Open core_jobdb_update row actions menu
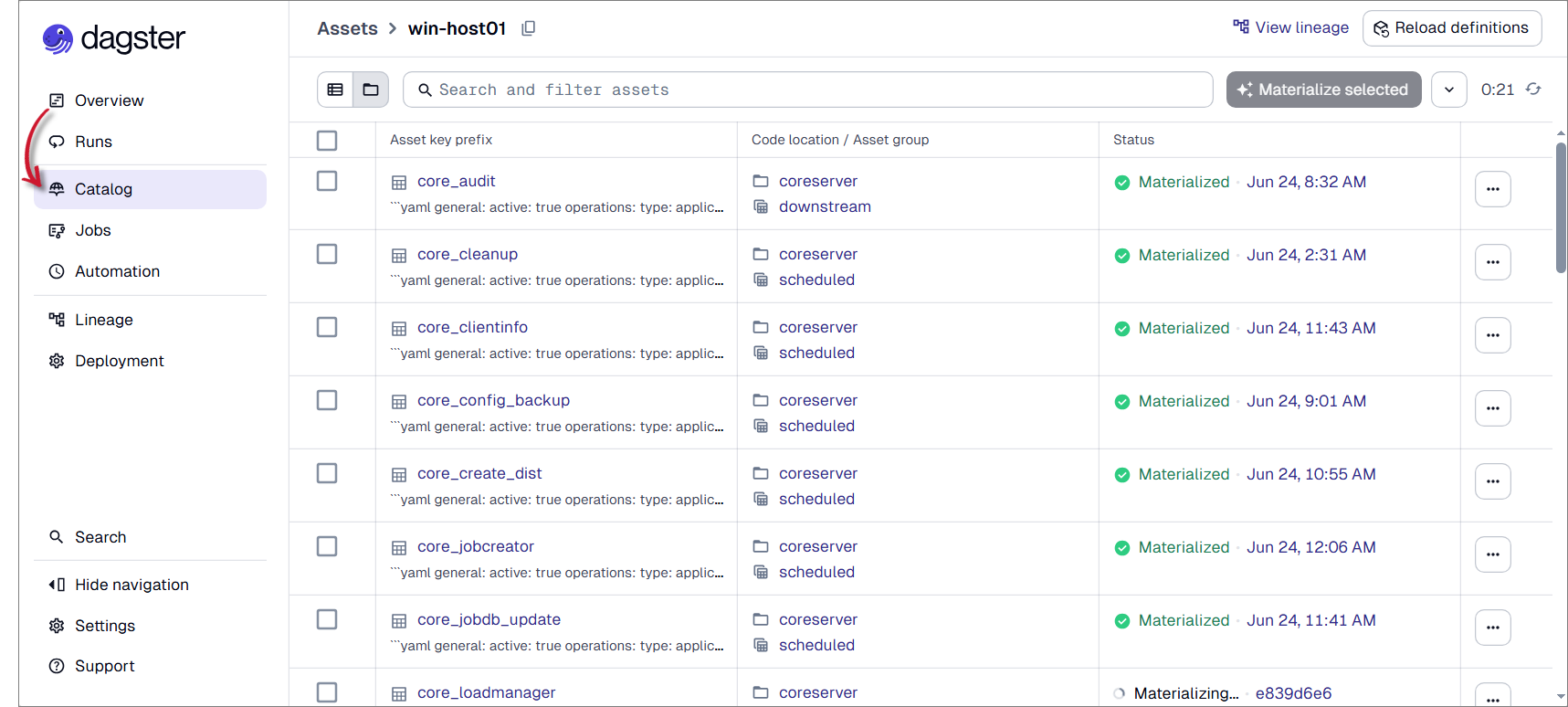The height and width of the screenshot is (707, 1568). point(1493,628)
